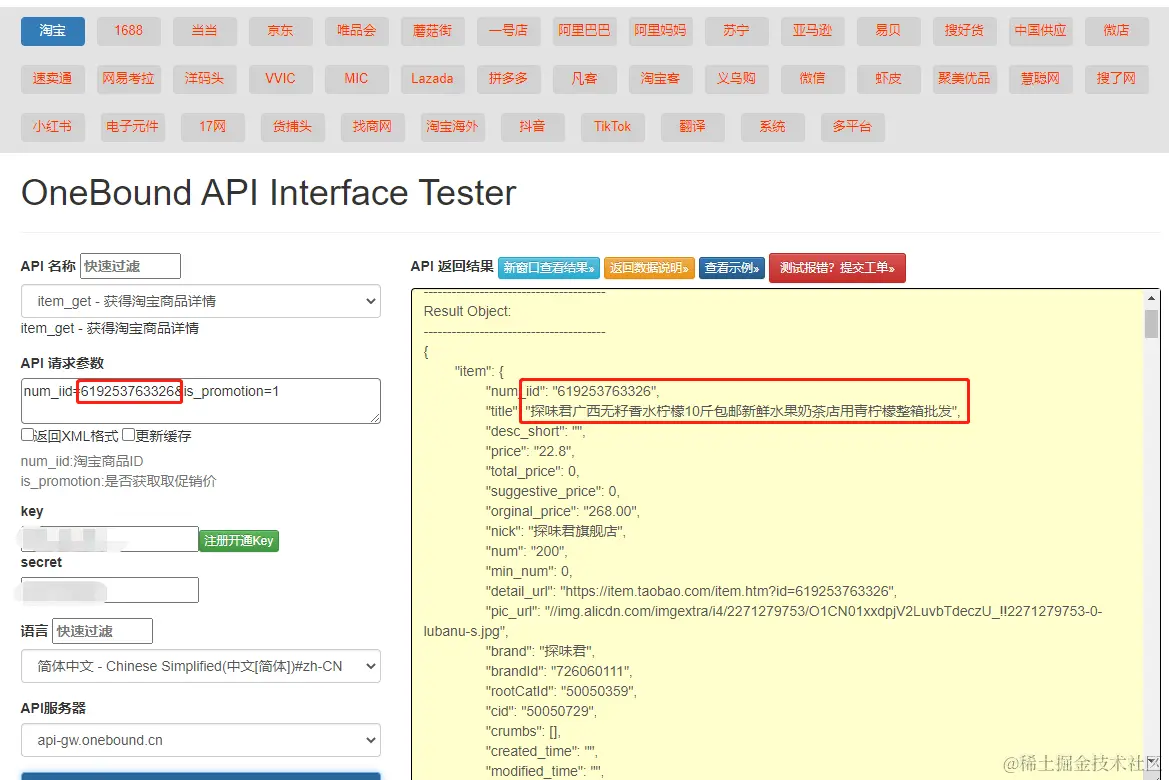The width and height of the screenshot is (1169, 780).
Task: Open the 微店 platform tab
Action: [x=1116, y=31]
